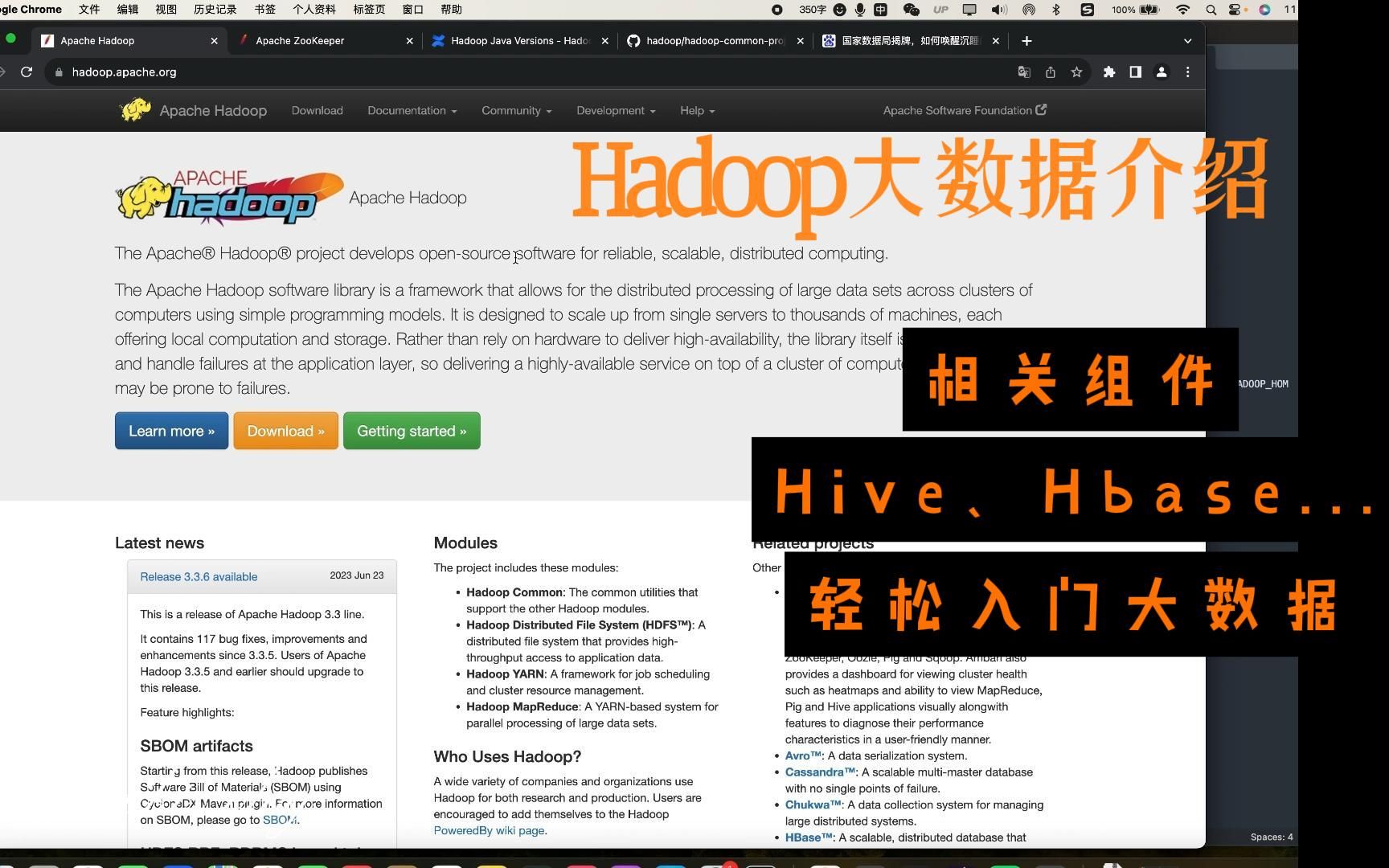Screen dimensions: 1389x868
Task: Close the Apache Hadoop tab
Action: [x=214, y=41]
